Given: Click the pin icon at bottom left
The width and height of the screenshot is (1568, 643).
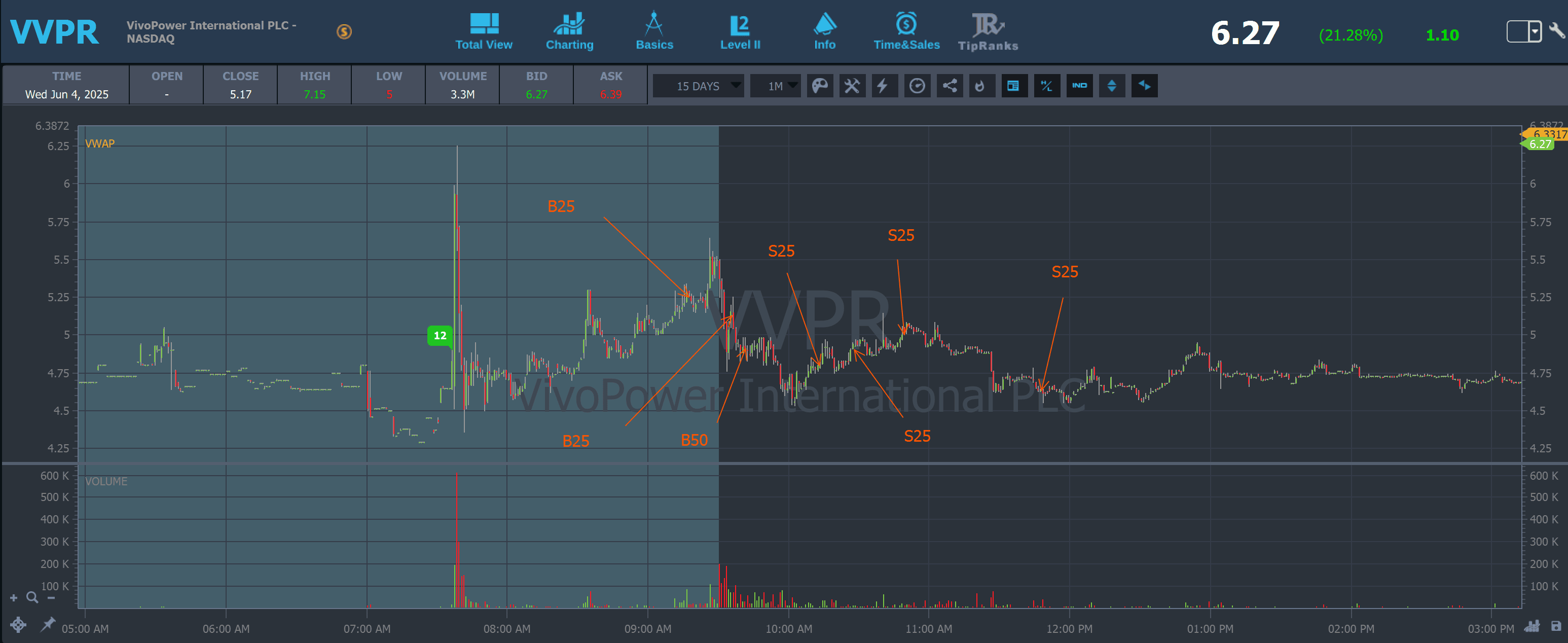Looking at the screenshot, I should [x=48, y=624].
